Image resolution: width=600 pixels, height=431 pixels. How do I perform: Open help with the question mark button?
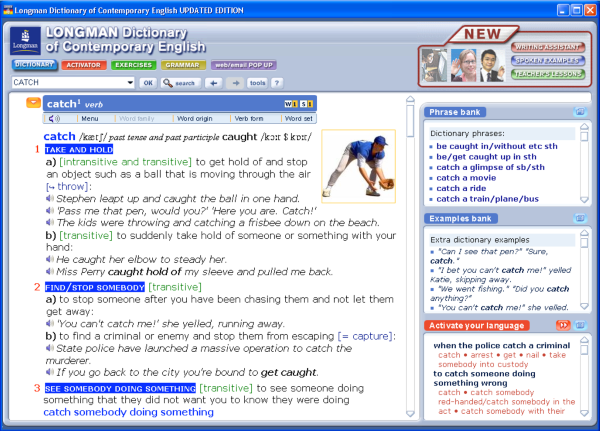point(277,83)
